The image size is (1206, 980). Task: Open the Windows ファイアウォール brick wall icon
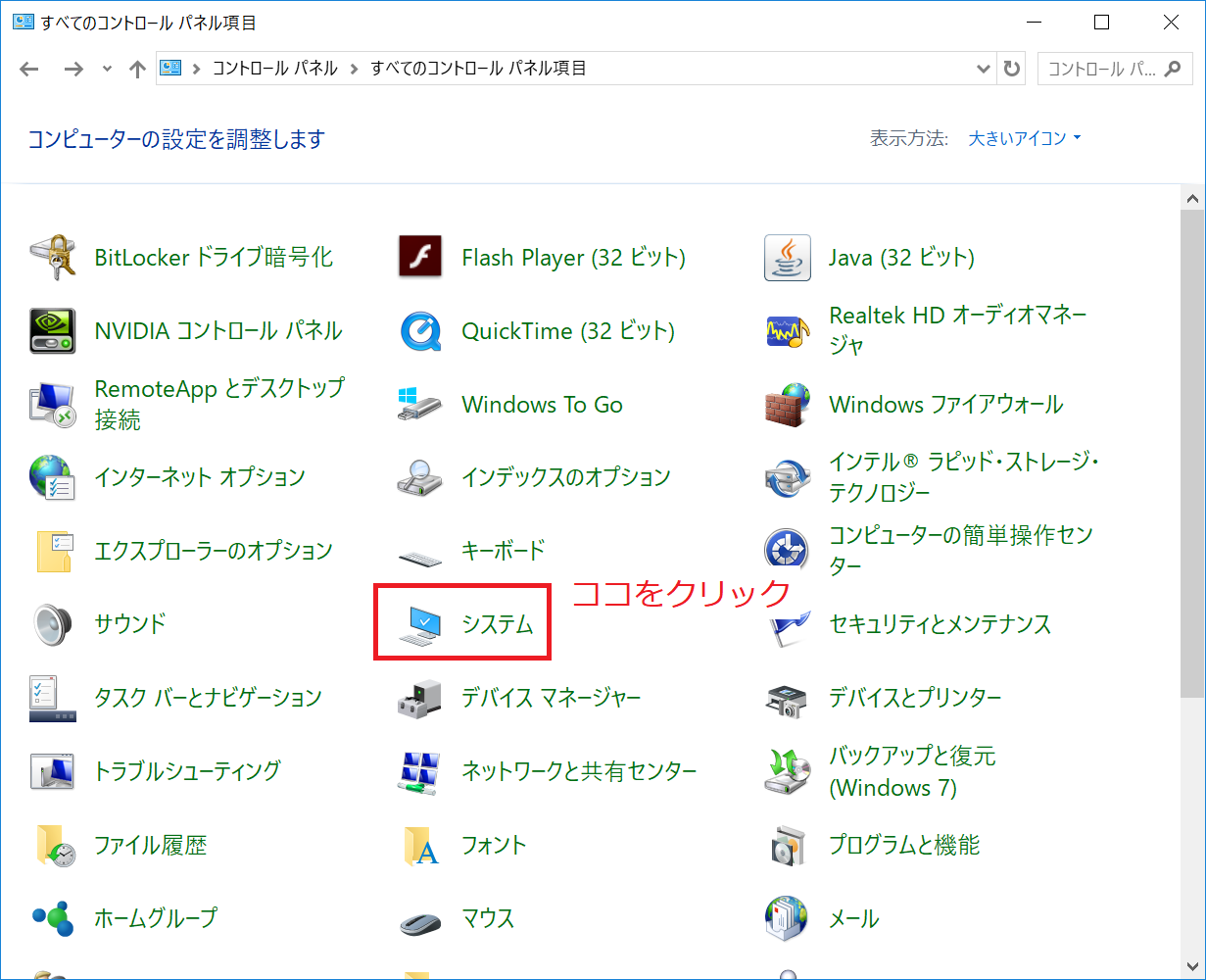(x=788, y=405)
